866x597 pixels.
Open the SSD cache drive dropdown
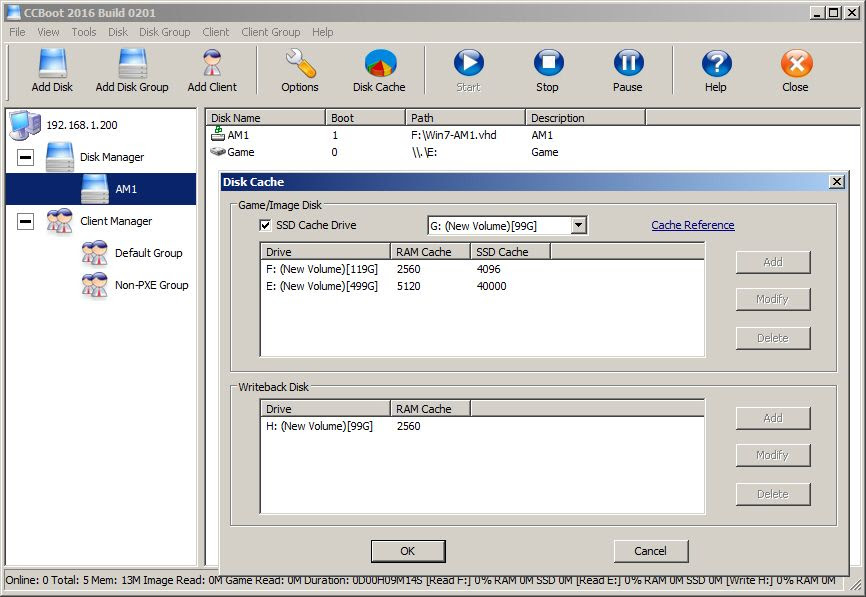point(578,225)
